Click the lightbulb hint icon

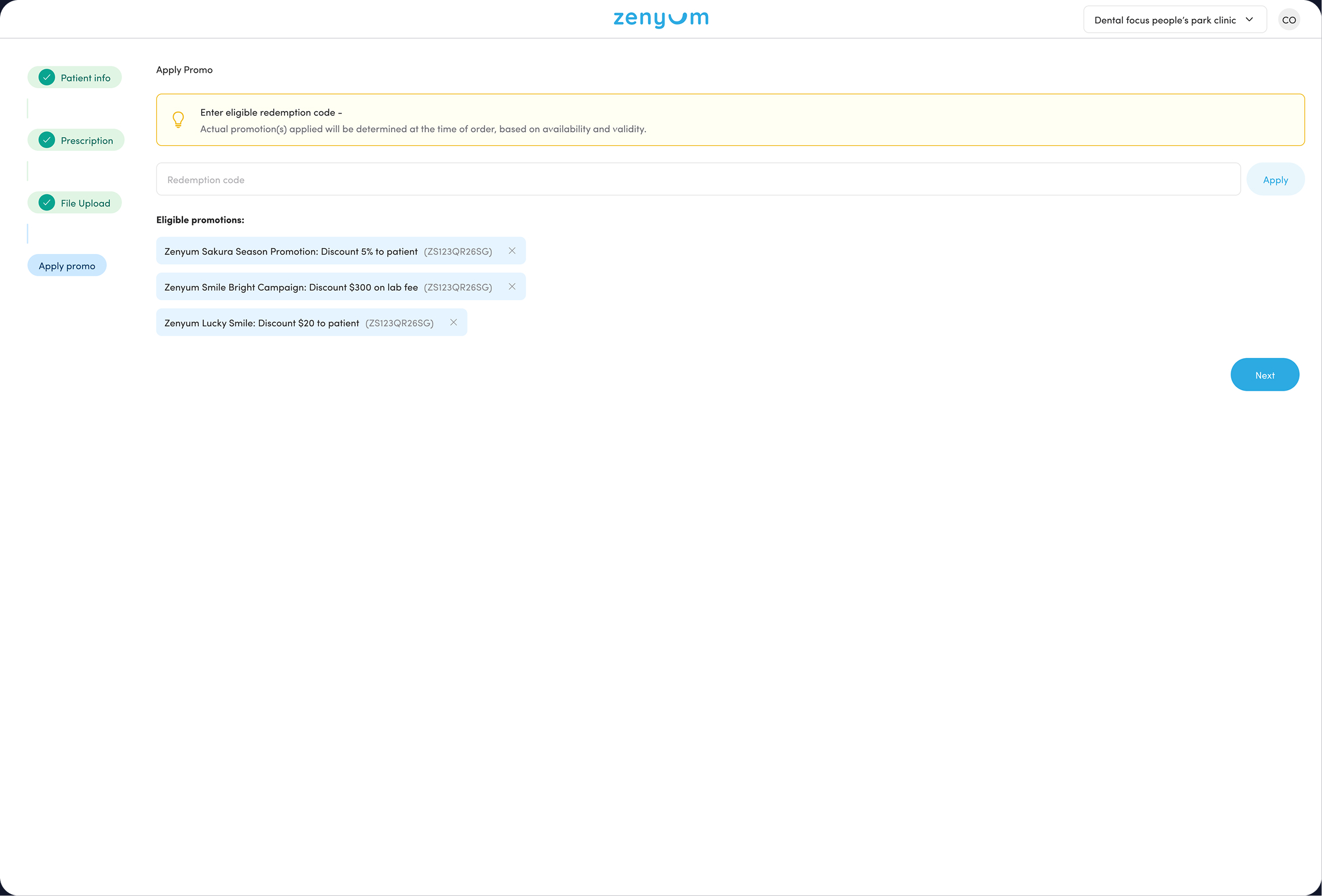pyautogui.click(x=178, y=120)
